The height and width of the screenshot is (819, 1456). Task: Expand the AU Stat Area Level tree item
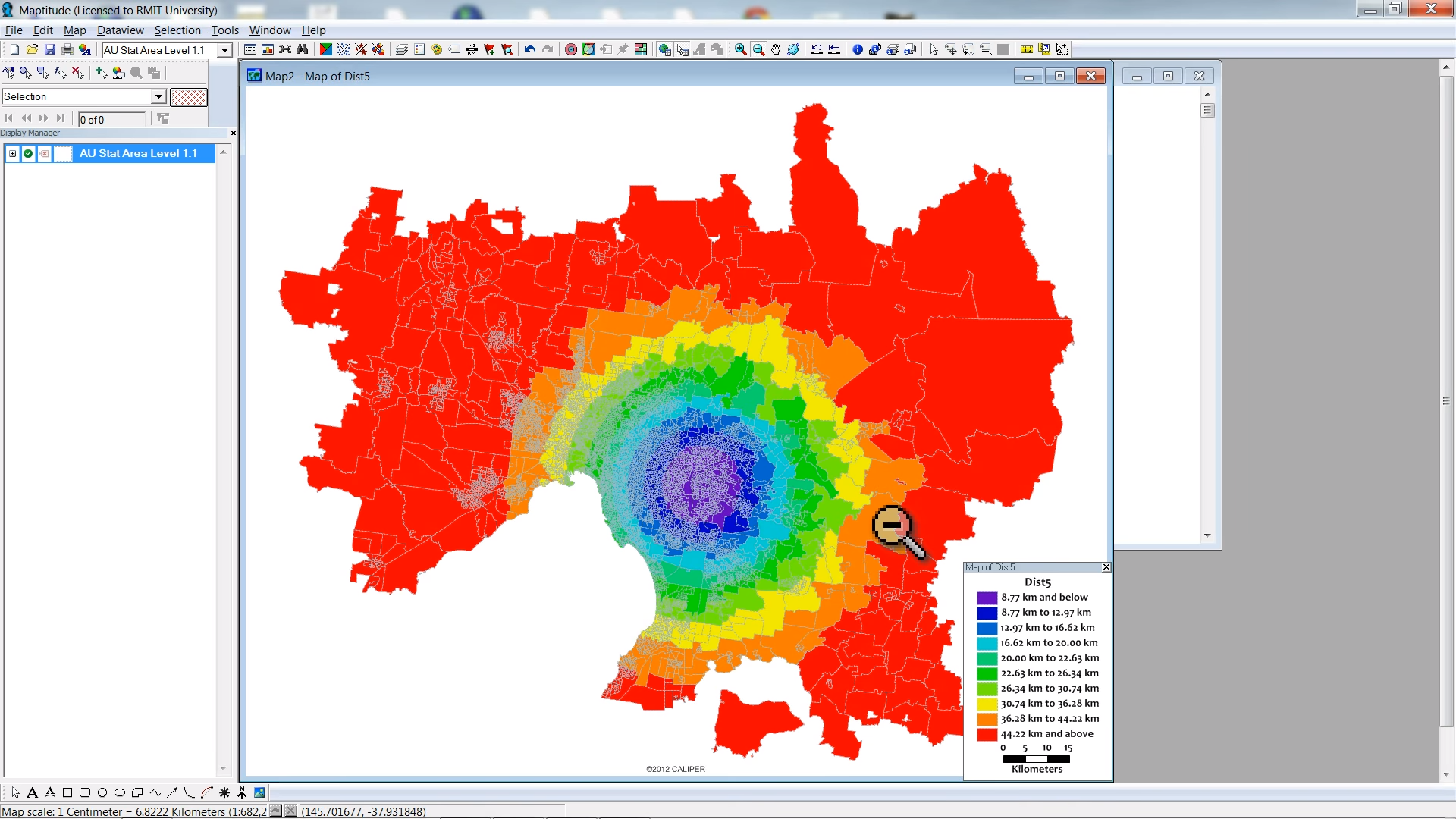[12, 153]
